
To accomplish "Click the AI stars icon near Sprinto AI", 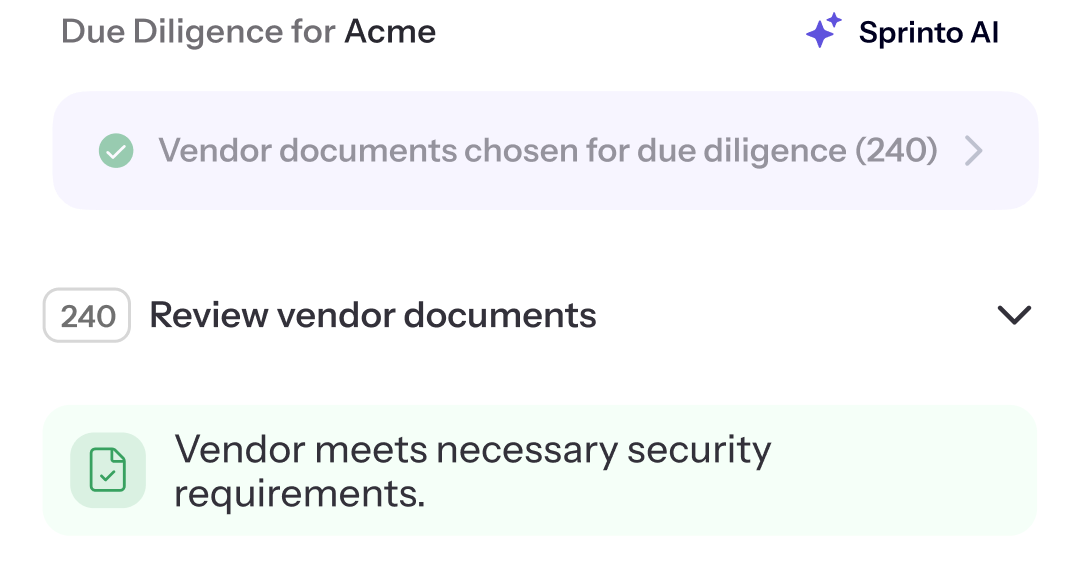I will point(824,31).
